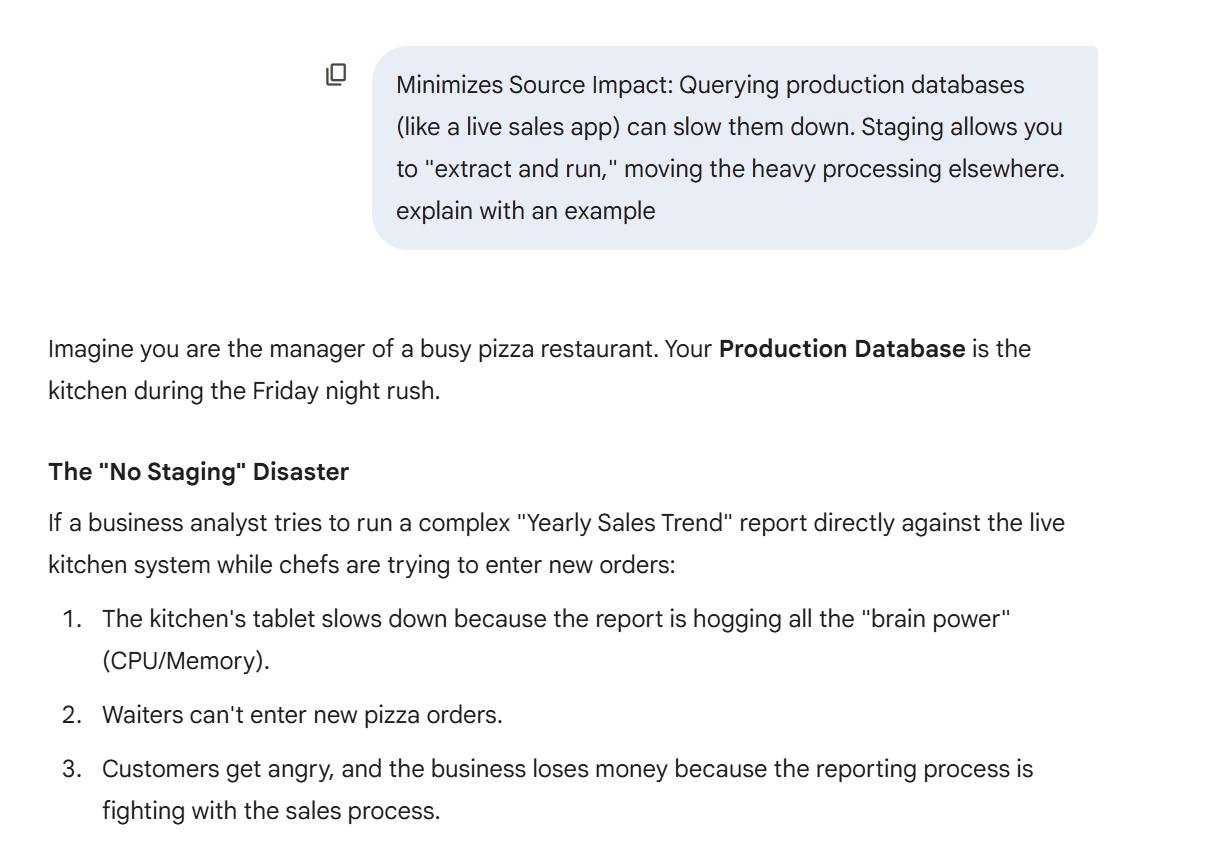Image resolution: width=1222 pixels, height=854 pixels.
Task: Click "(like a live sales app)" text
Action: pos(507,127)
